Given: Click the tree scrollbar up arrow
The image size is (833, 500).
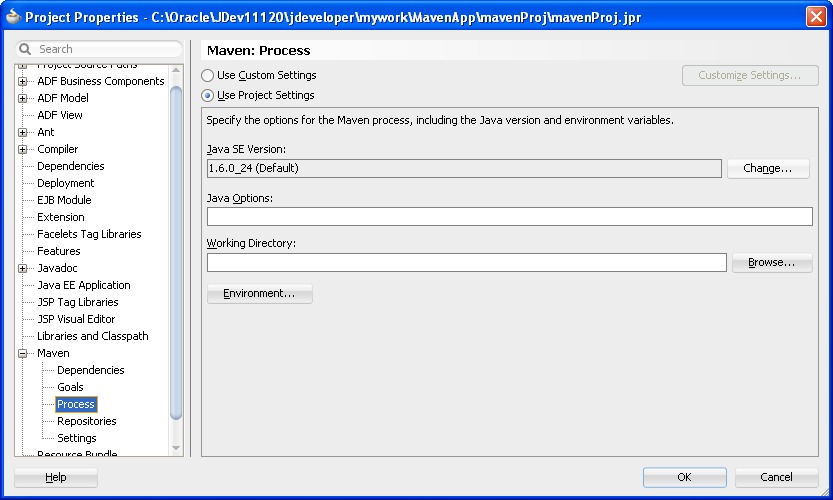Looking at the screenshot, I should [176, 71].
